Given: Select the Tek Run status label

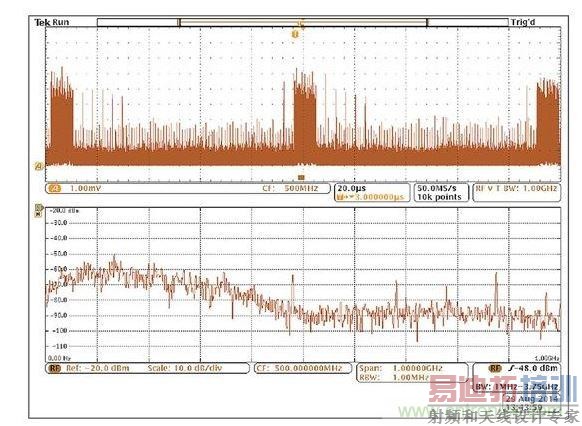Looking at the screenshot, I should coord(52,22).
